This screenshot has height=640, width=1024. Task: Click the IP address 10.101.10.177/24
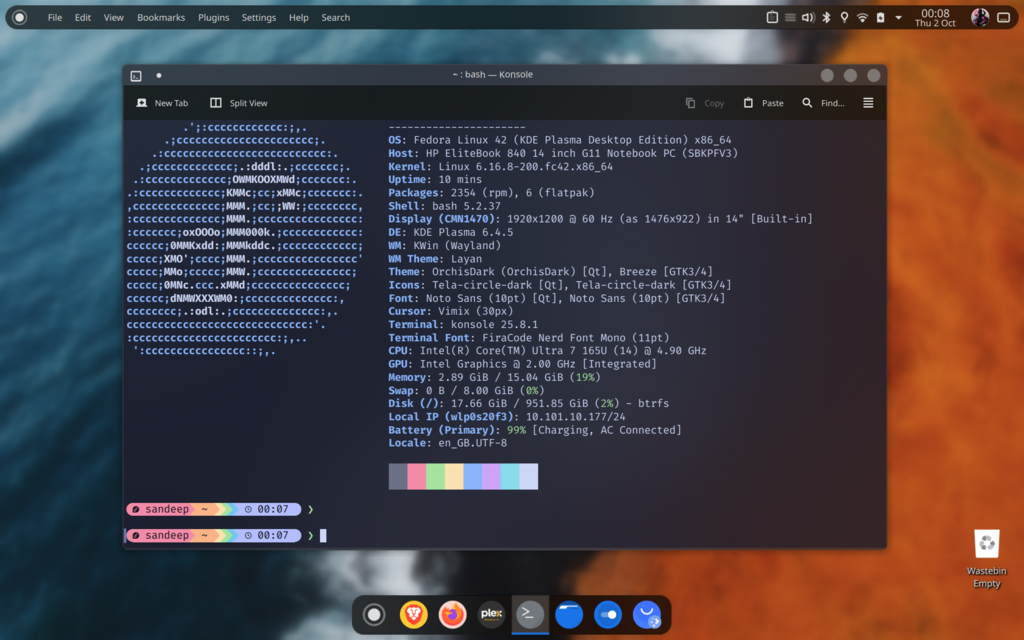click(x=575, y=417)
